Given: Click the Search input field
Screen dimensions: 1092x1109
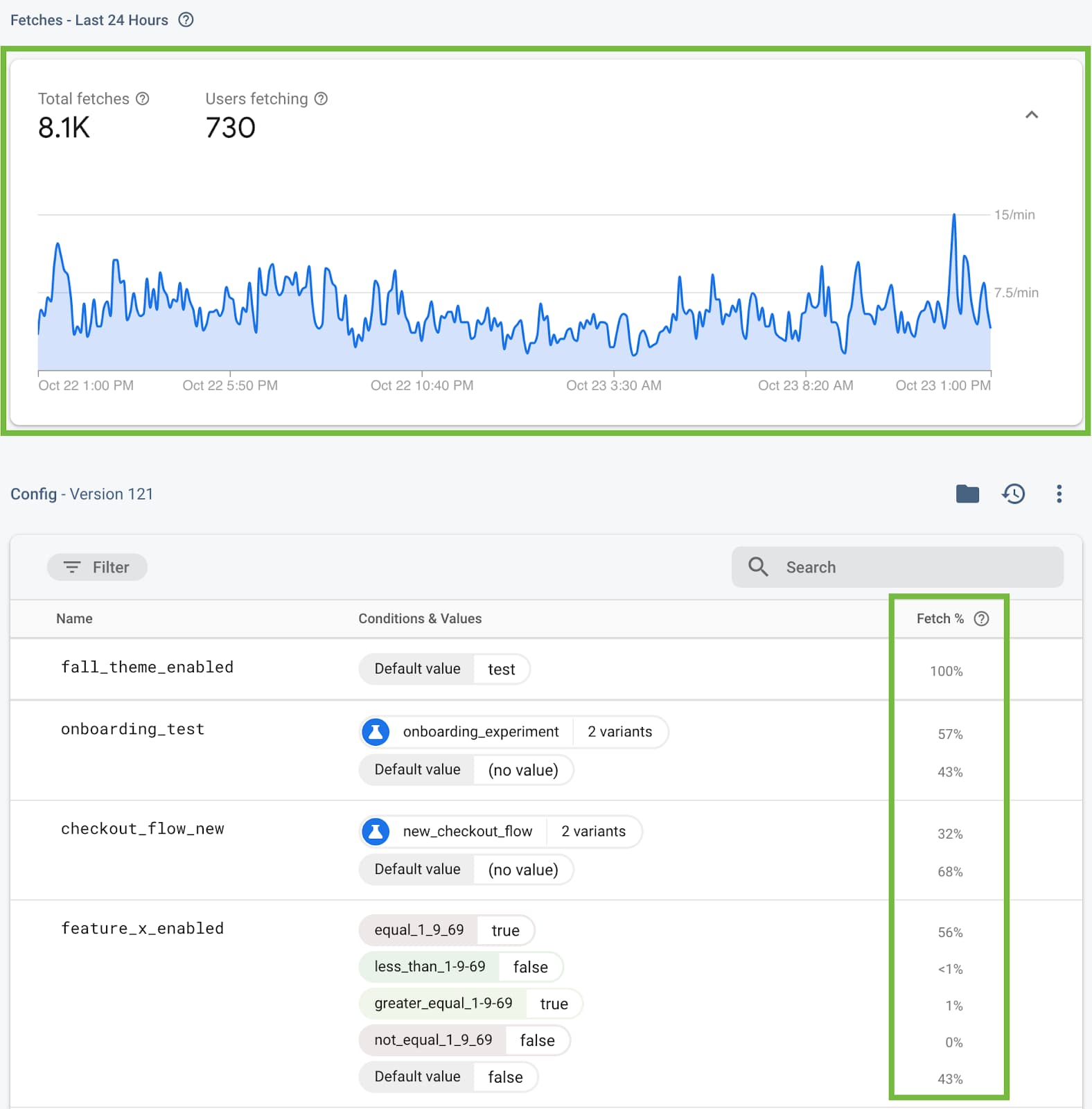Looking at the screenshot, I should tap(897, 567).
